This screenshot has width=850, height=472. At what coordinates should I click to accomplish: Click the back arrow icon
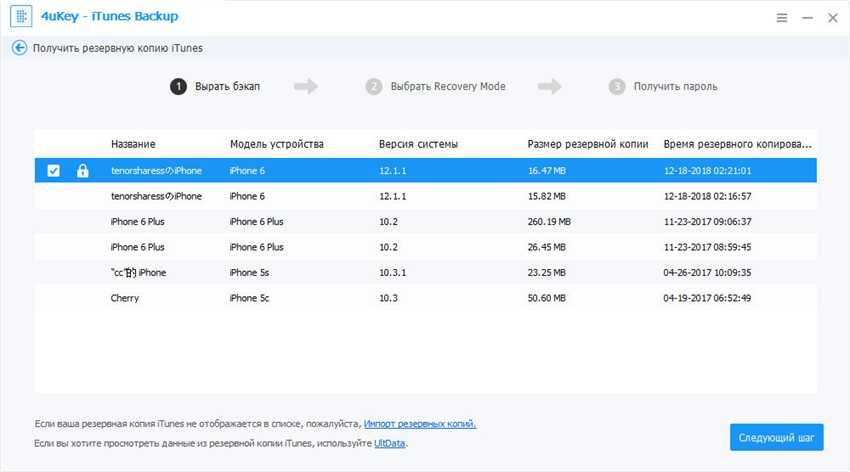(x=19, y=48)
